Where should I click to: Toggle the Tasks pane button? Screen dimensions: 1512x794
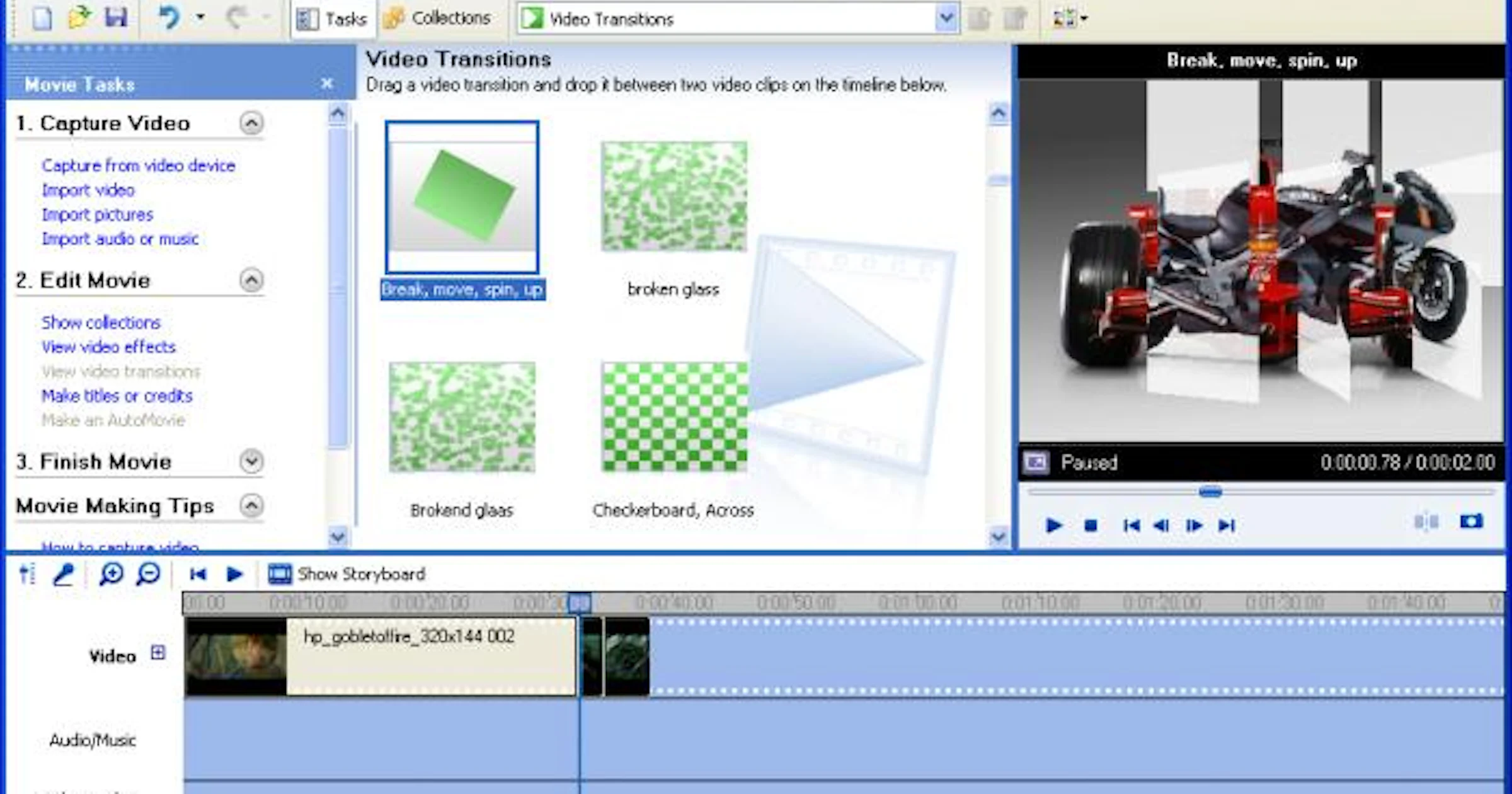tap(332, 19)
